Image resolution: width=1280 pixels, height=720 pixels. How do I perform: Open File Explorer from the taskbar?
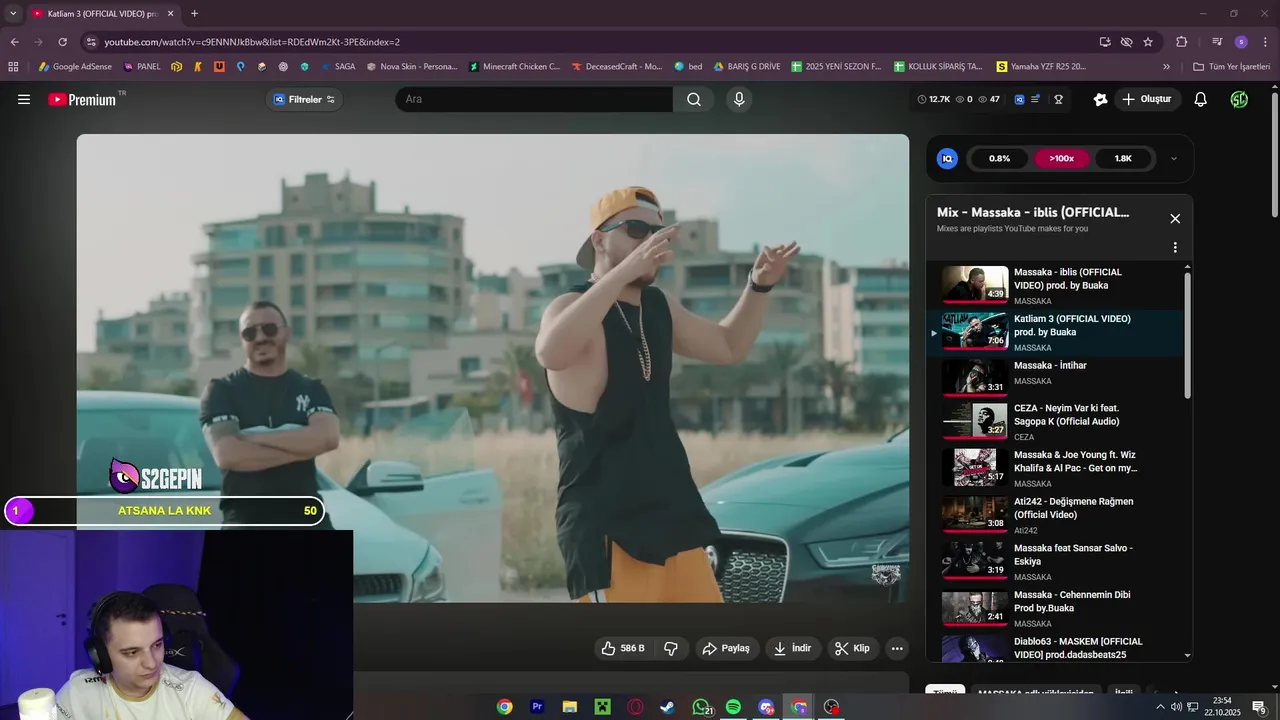pos(570,707)
